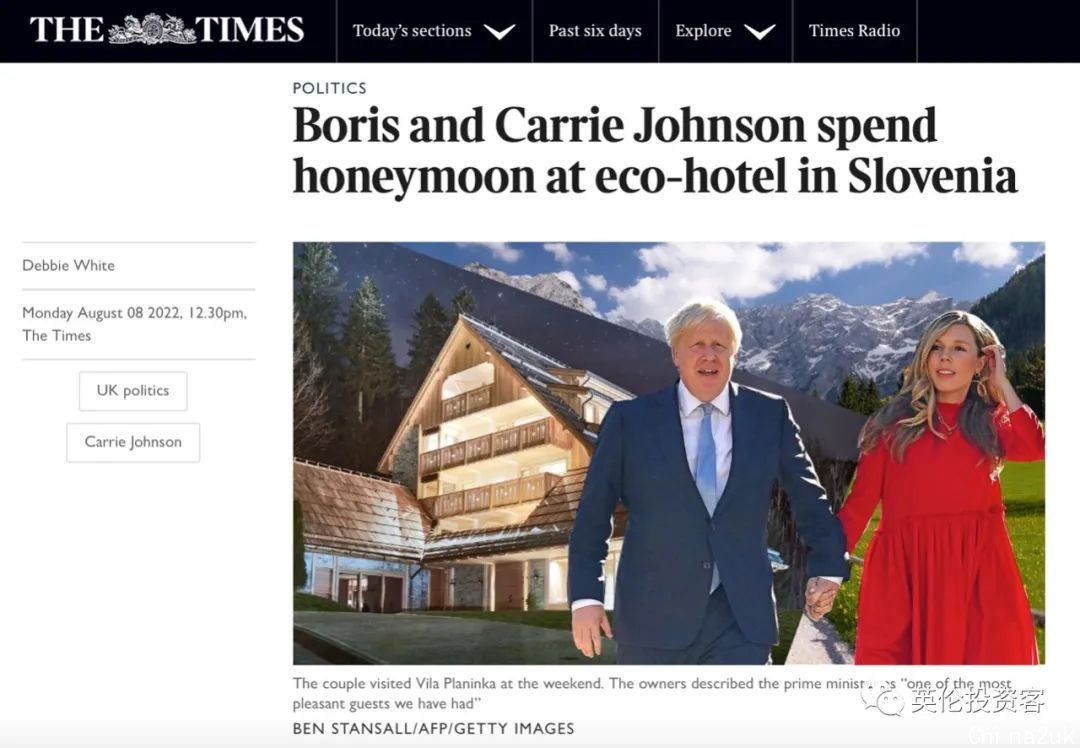Click the Vila Planinka image caption
The image size is (1080, 748).
pyautogui.click(x=652, y=693)
